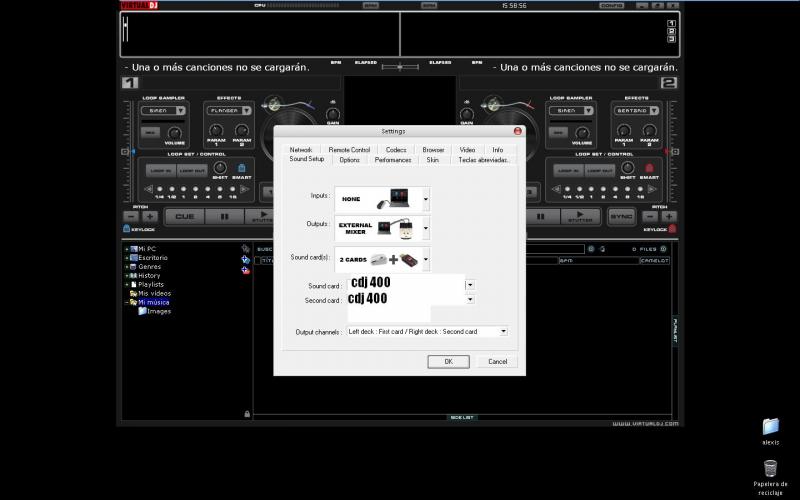Cancel the Settings dialog
Screen dimensions: 800x500
(x=497, y=361)
